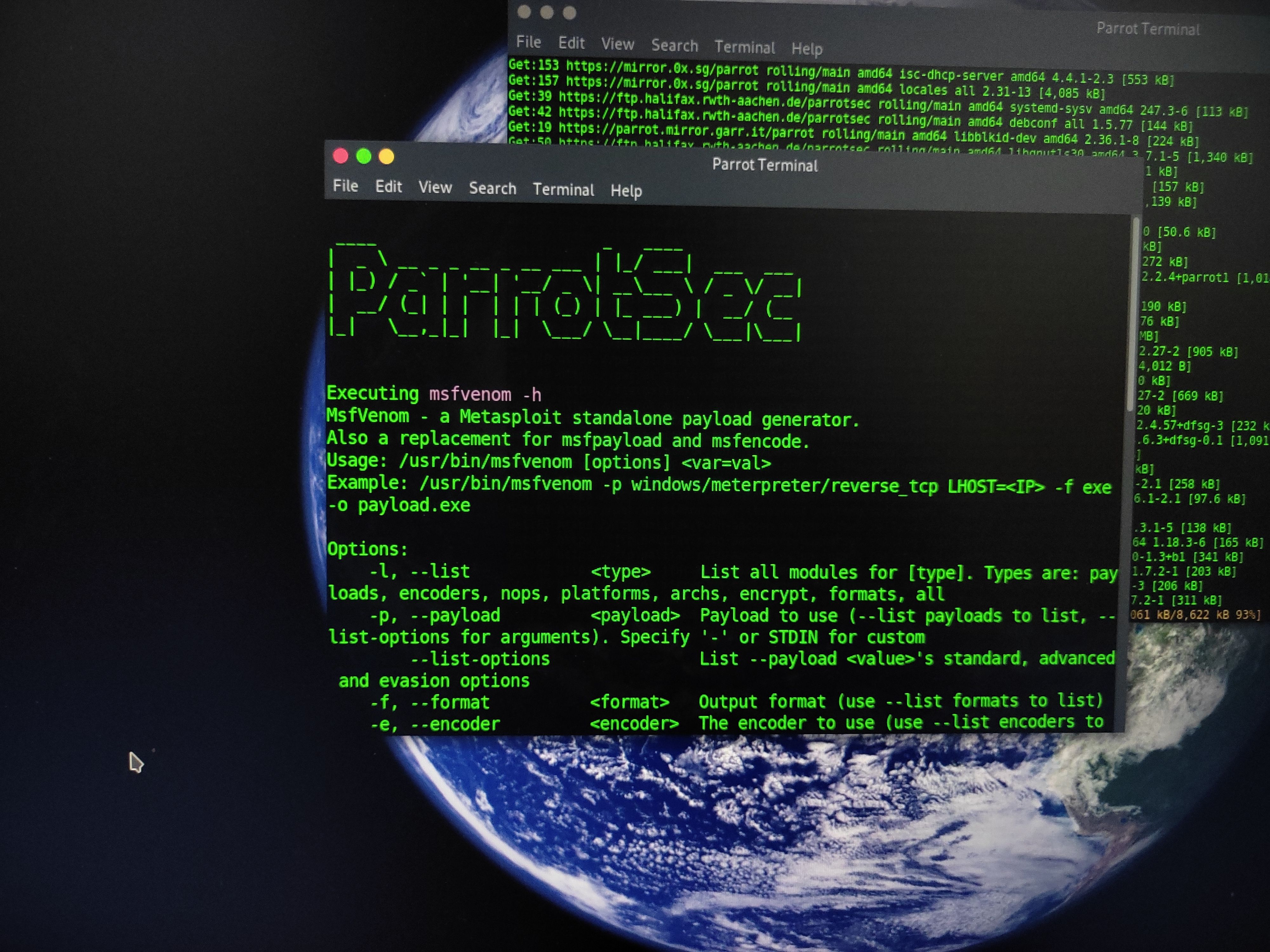Click the 'Get:157' line in background terminal

[807, 87]
